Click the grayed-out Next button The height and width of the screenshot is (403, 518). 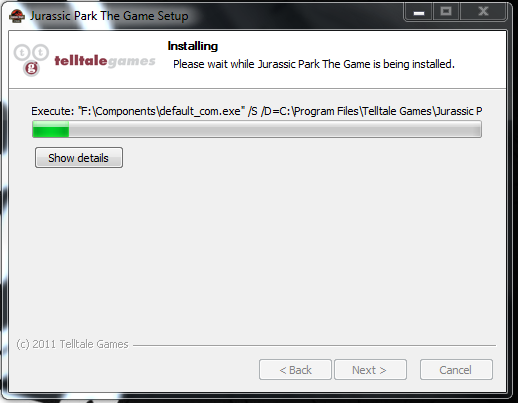click(x=370, y=370)
